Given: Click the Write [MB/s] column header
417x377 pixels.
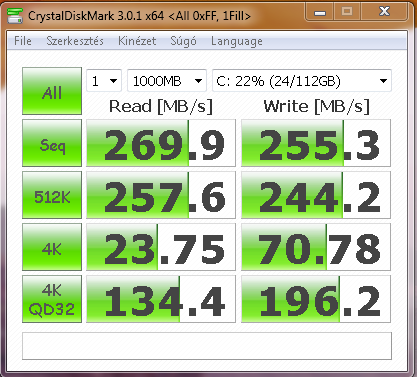Looking at the screenshot, I should 317,107.
